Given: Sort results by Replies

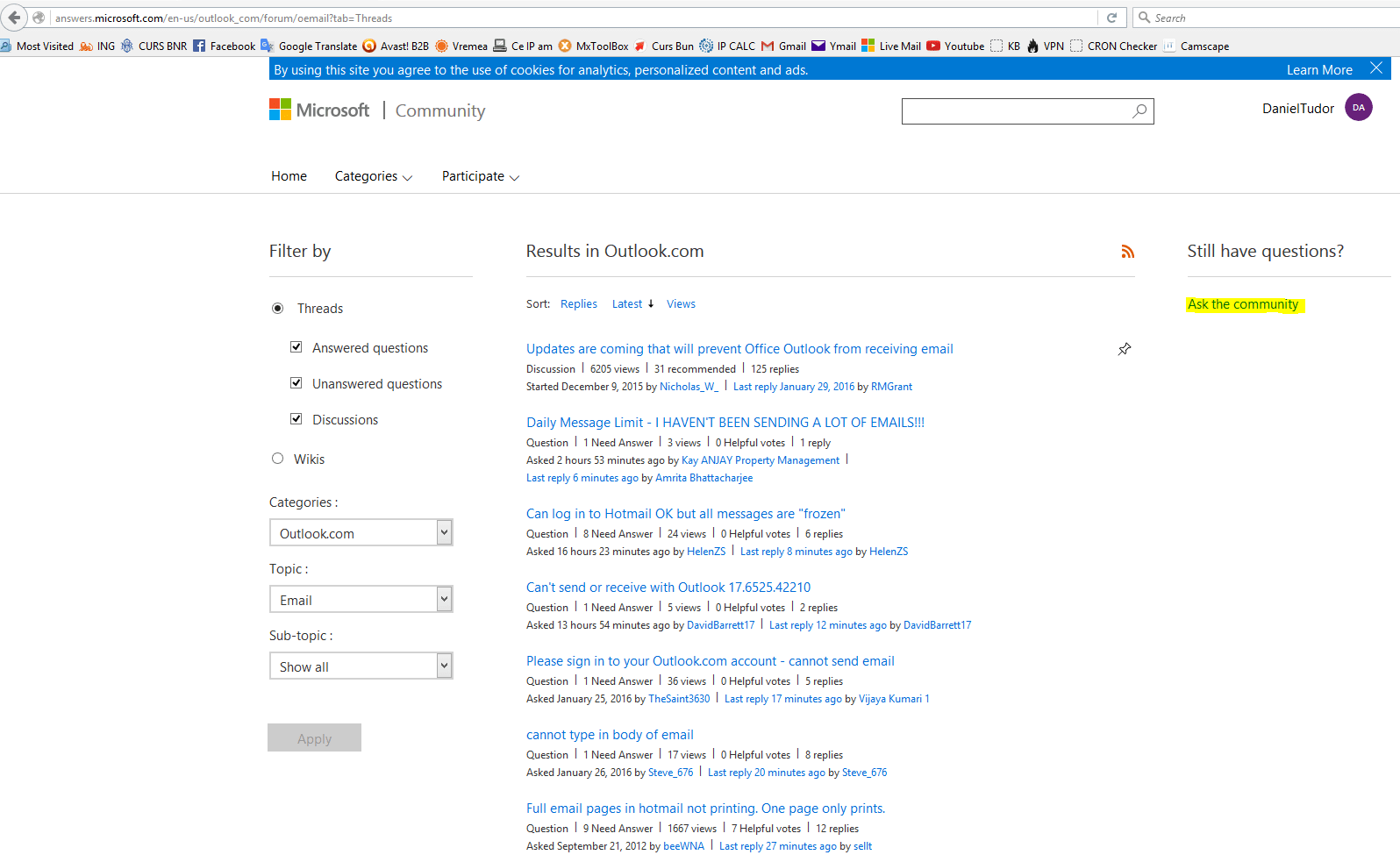Looking at the screenshot, I should [579, 304].
